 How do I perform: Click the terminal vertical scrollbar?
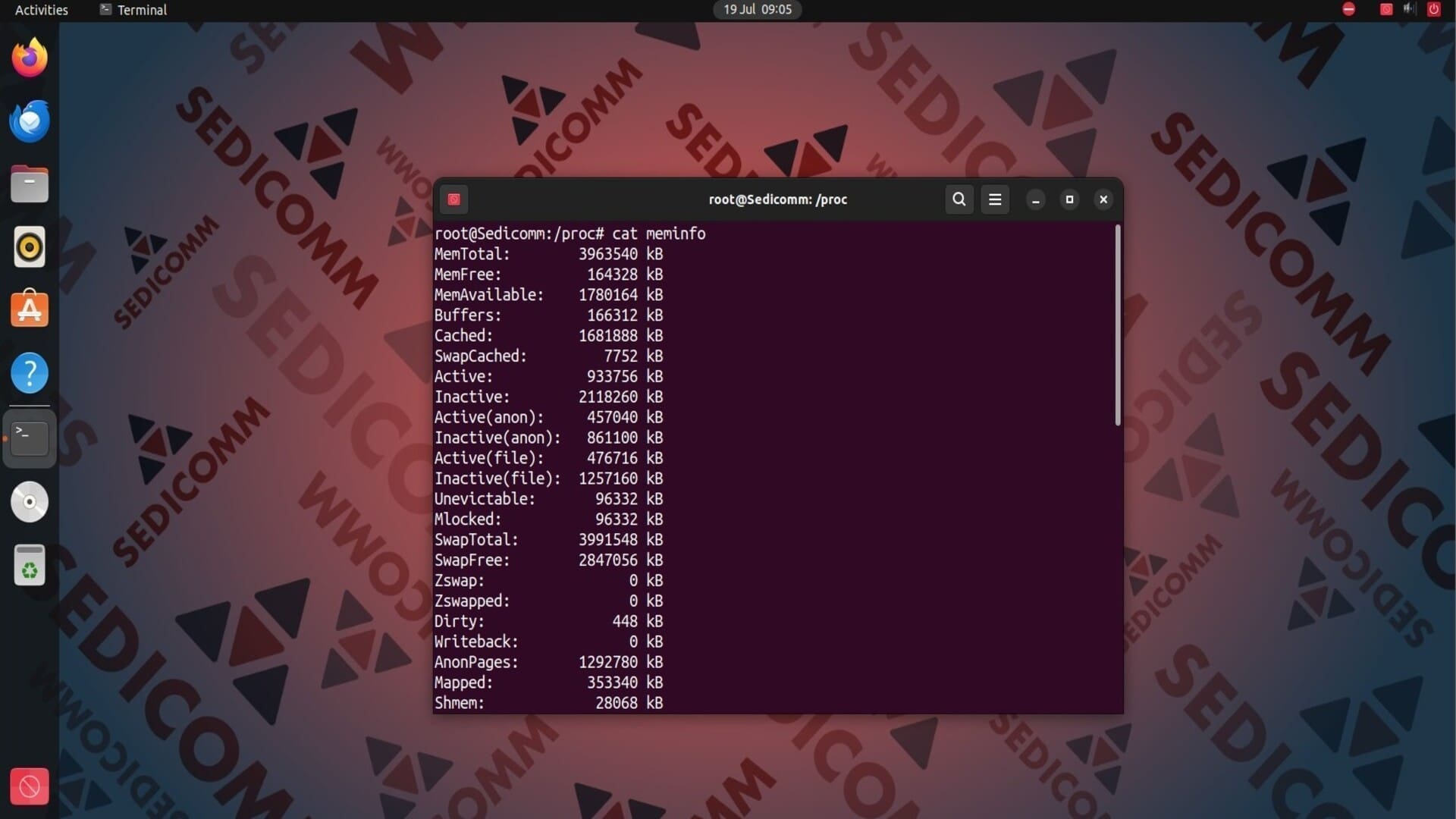point(1117,326)
